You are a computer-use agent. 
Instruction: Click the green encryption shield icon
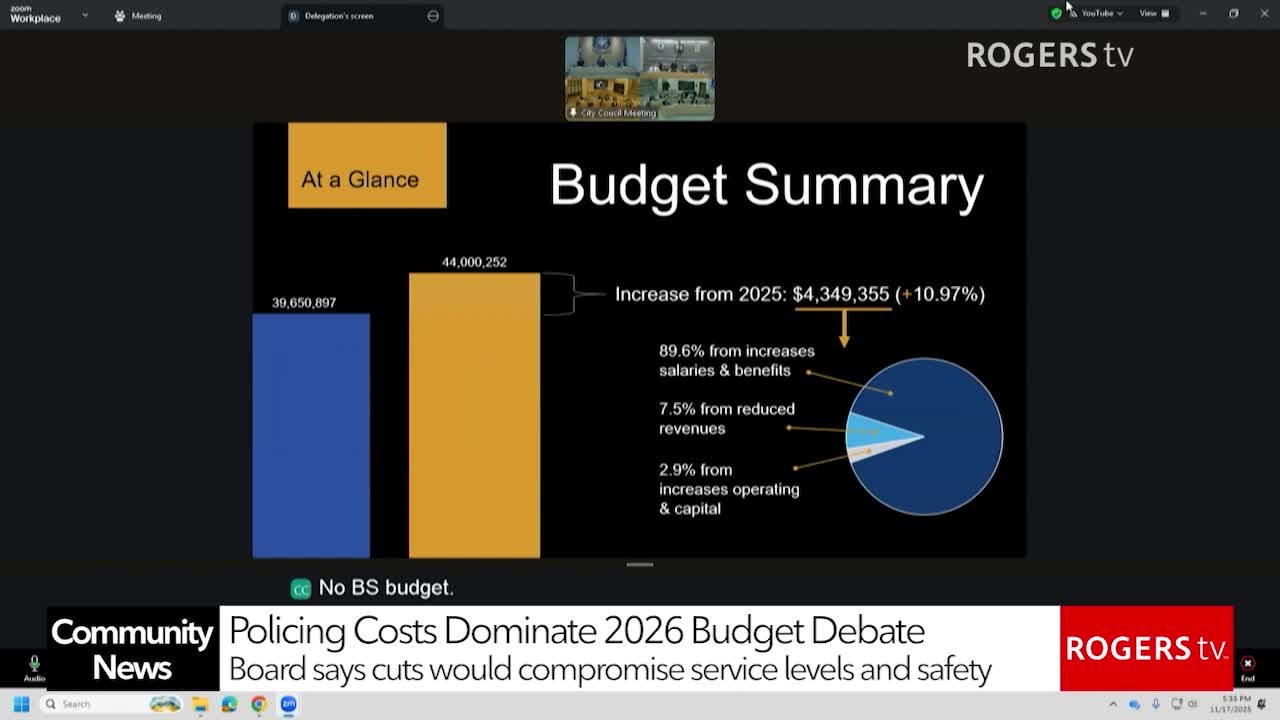point(1056,13)
